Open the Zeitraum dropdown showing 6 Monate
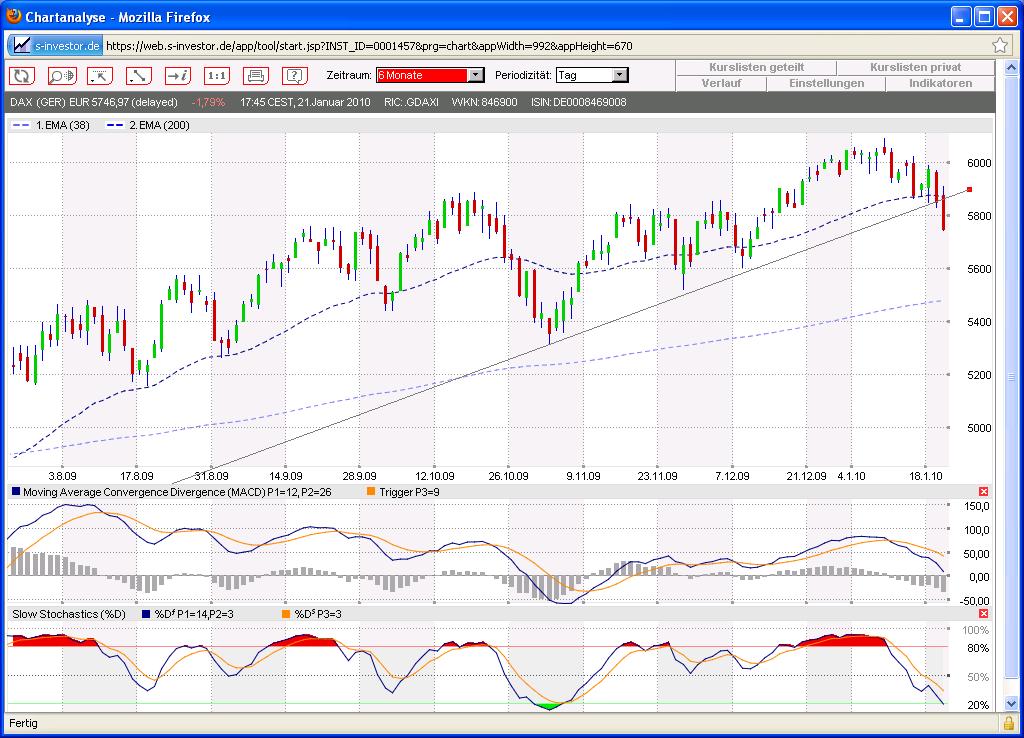 (430, 75)
